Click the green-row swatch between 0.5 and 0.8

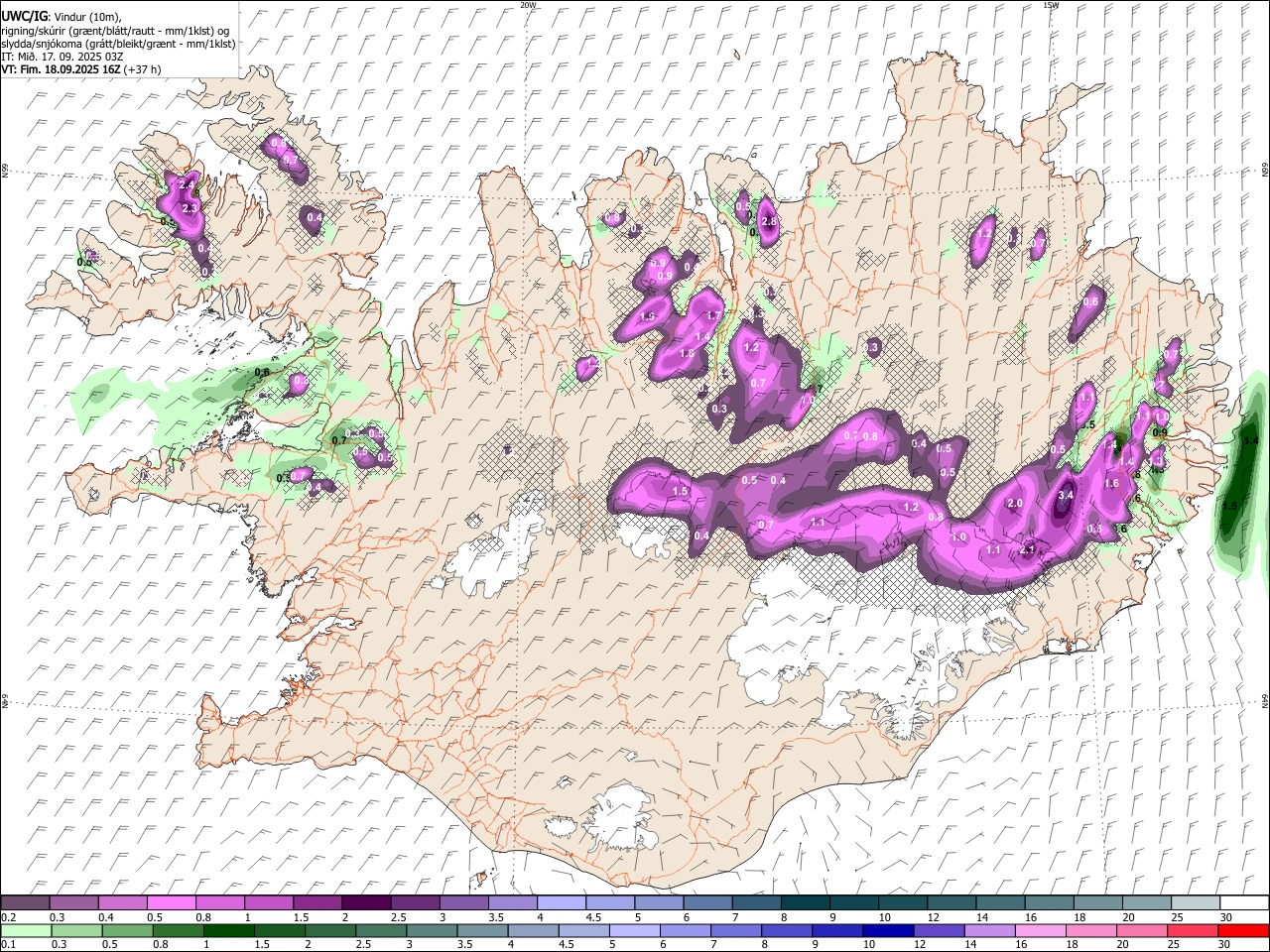tap(127, 931)
